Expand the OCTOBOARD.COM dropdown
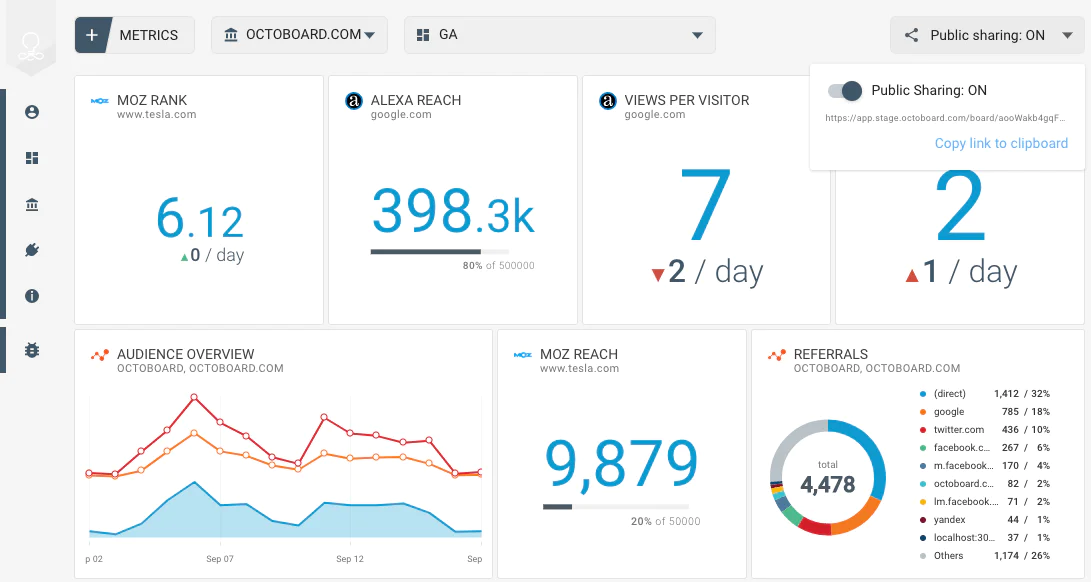The width and height of the screenshot is (1091, 582). coord(300,35)
